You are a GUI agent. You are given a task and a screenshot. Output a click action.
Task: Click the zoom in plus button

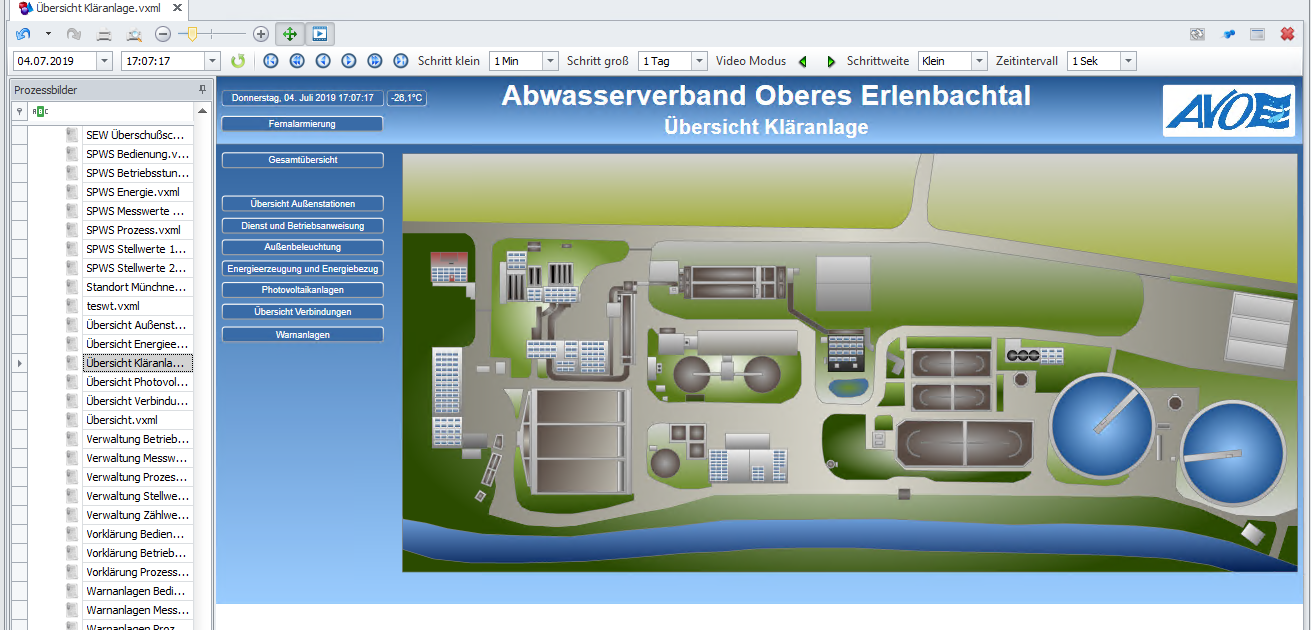point(261,34)
